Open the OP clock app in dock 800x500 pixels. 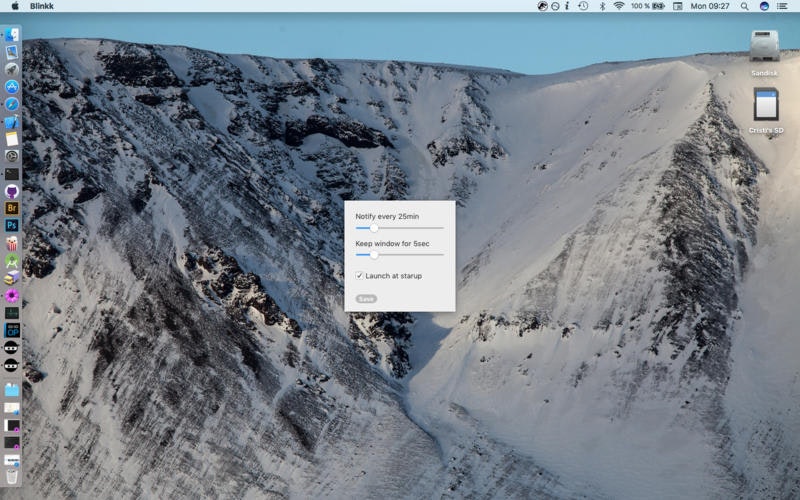[12, 330]
